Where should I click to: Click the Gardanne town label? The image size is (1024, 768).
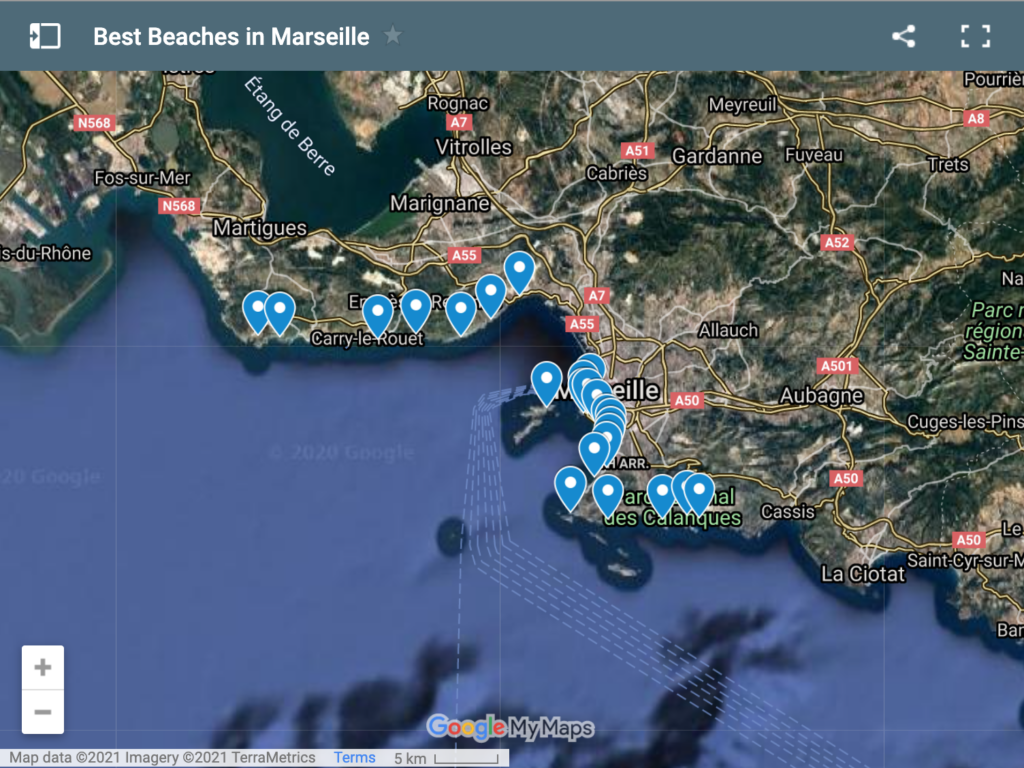click(x=717, y=156)
